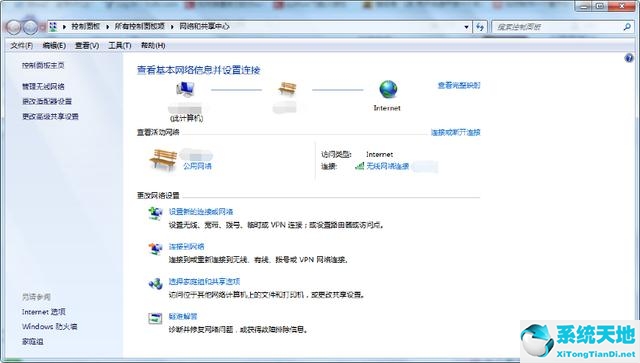Click the back navigation arrow
640x363 pixels.
pyautogui.click(x=13, y=27)
